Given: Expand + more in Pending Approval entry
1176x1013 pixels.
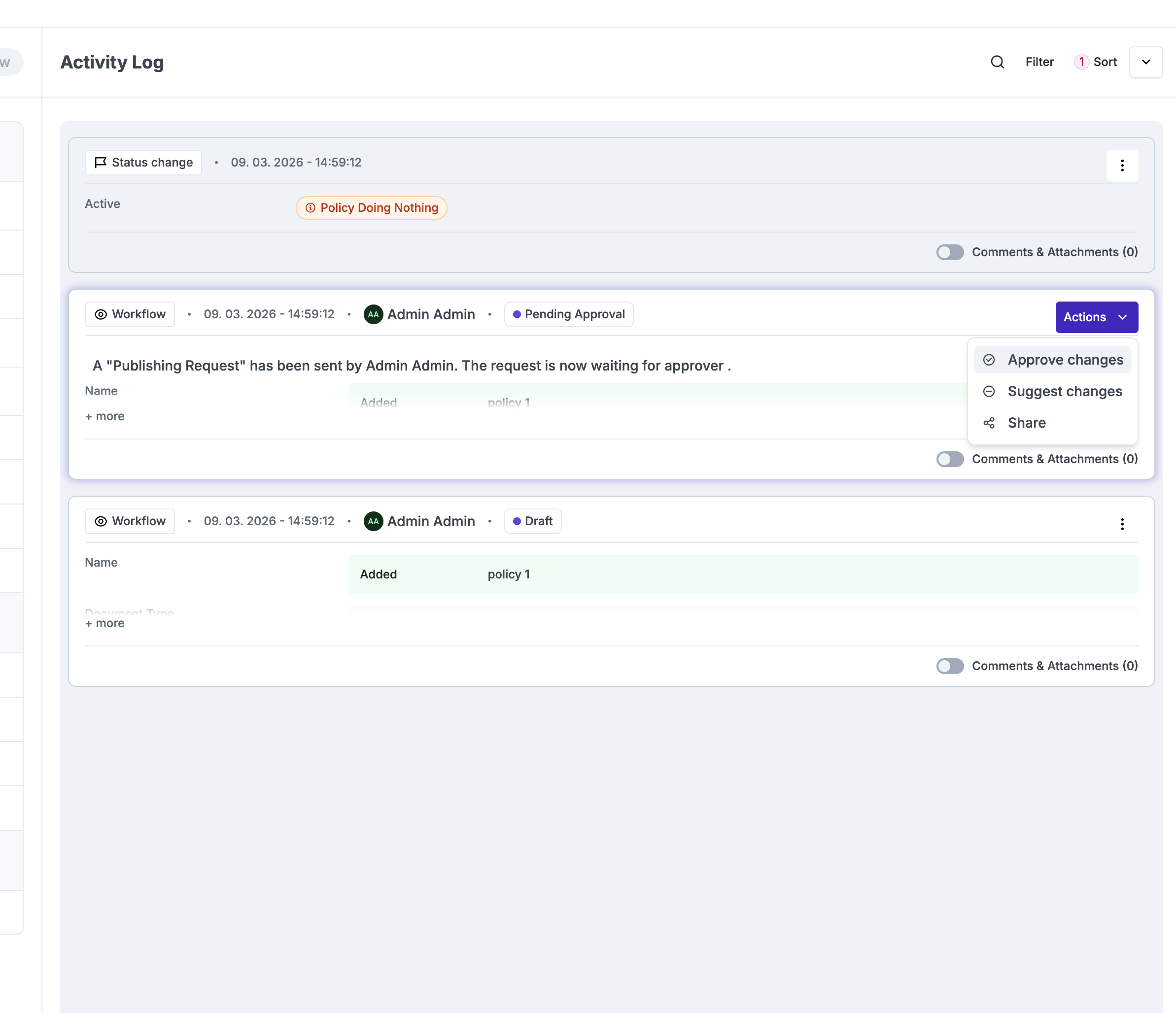Looking at the screenshot, I should 105,416.
